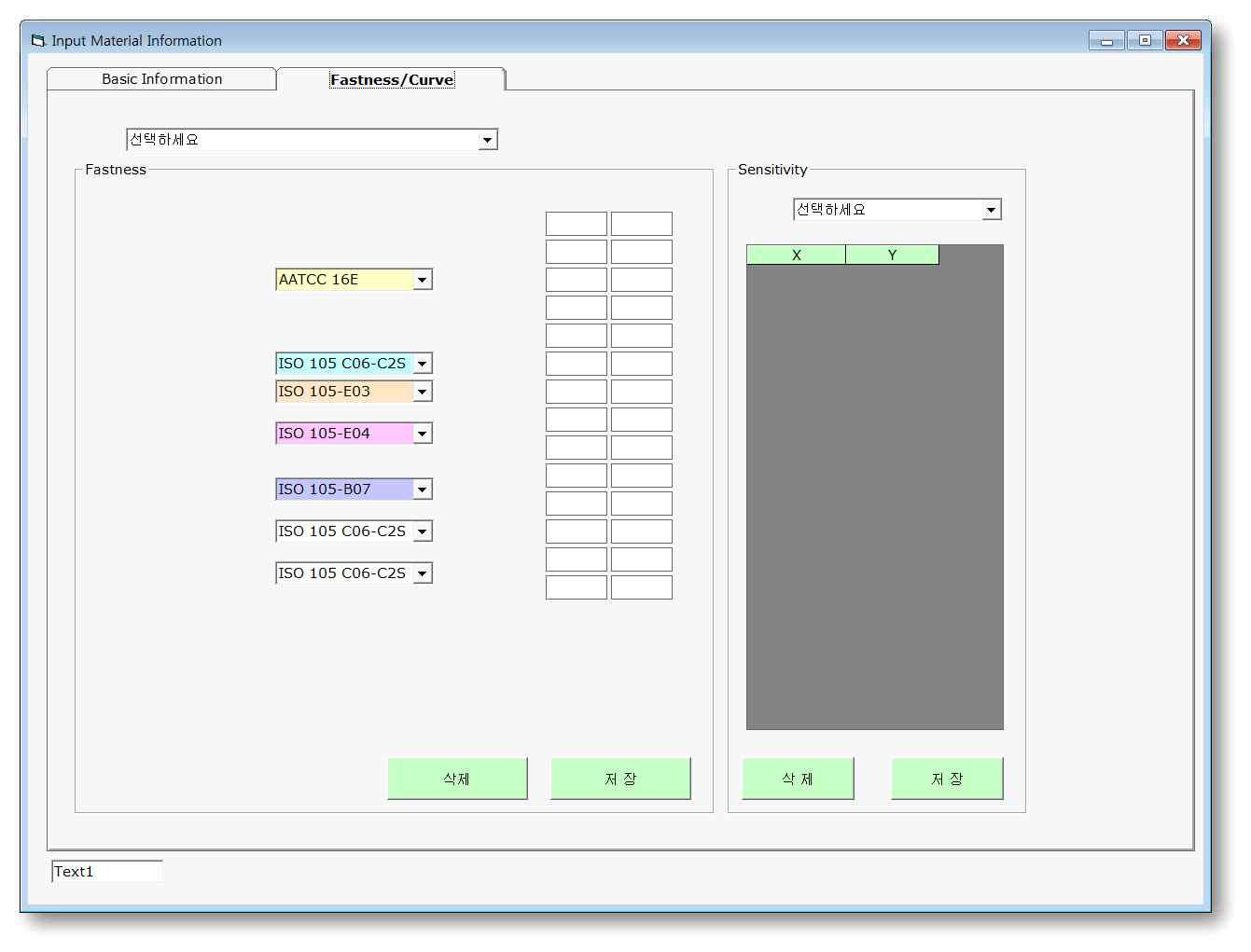Screen dimensions: 1251x952
Task: Expand the cyan ISO 105 C06-C2S dropdown
Action: click(423, 364)
